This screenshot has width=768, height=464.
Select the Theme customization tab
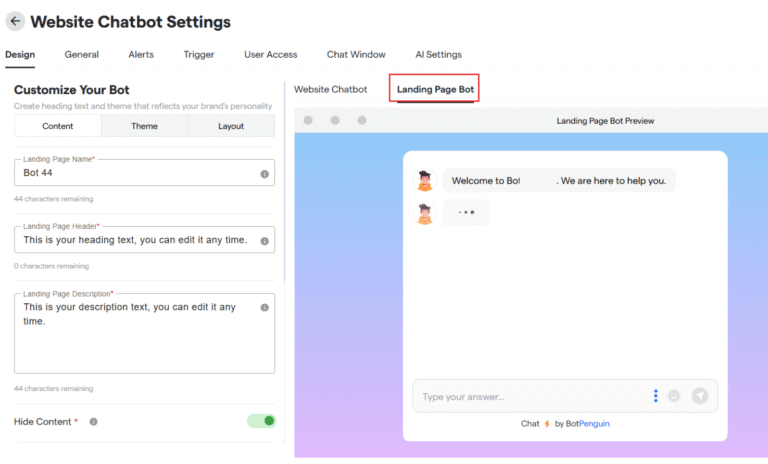[144, 126]
